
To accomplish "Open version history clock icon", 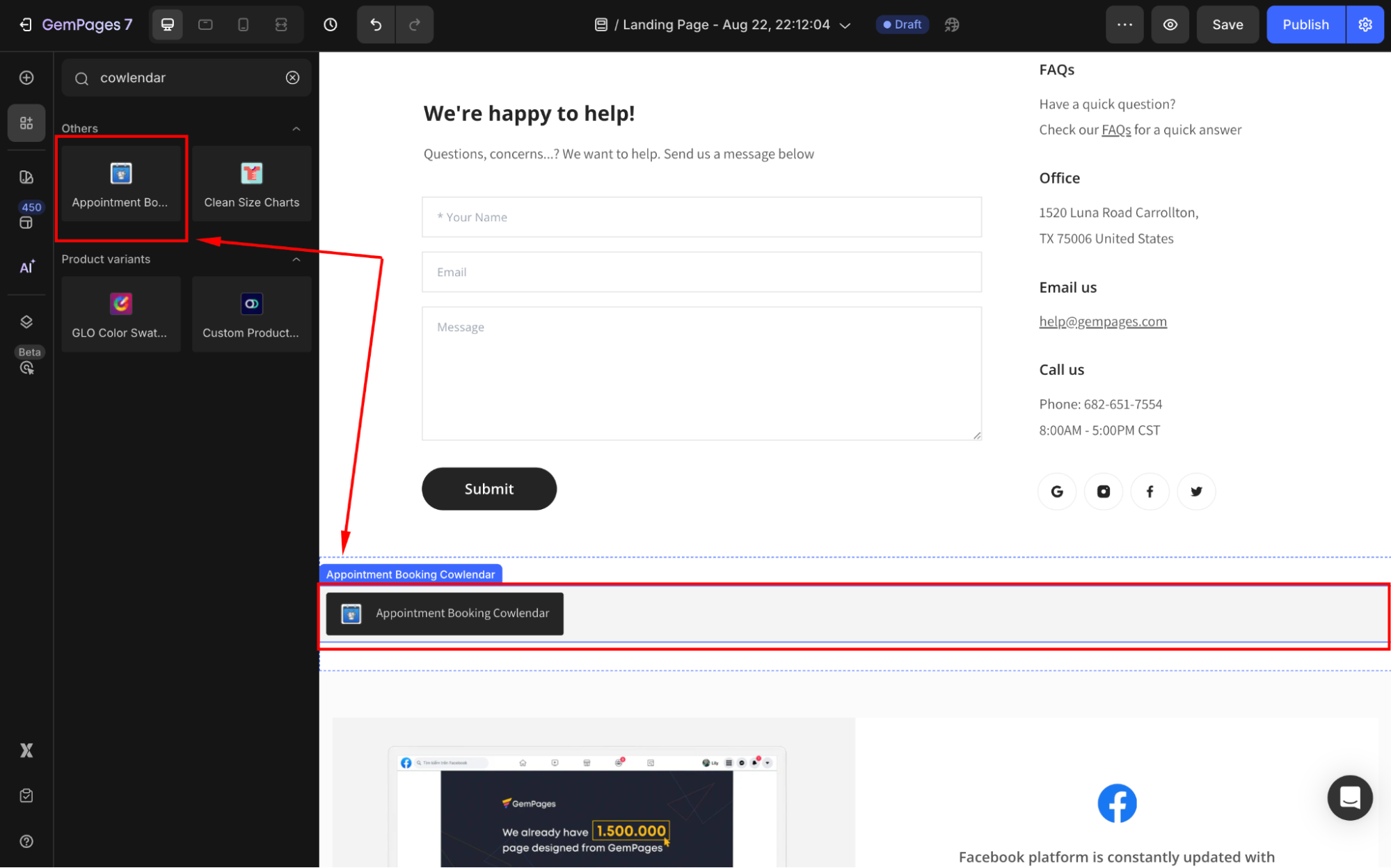I will (331, 25).
